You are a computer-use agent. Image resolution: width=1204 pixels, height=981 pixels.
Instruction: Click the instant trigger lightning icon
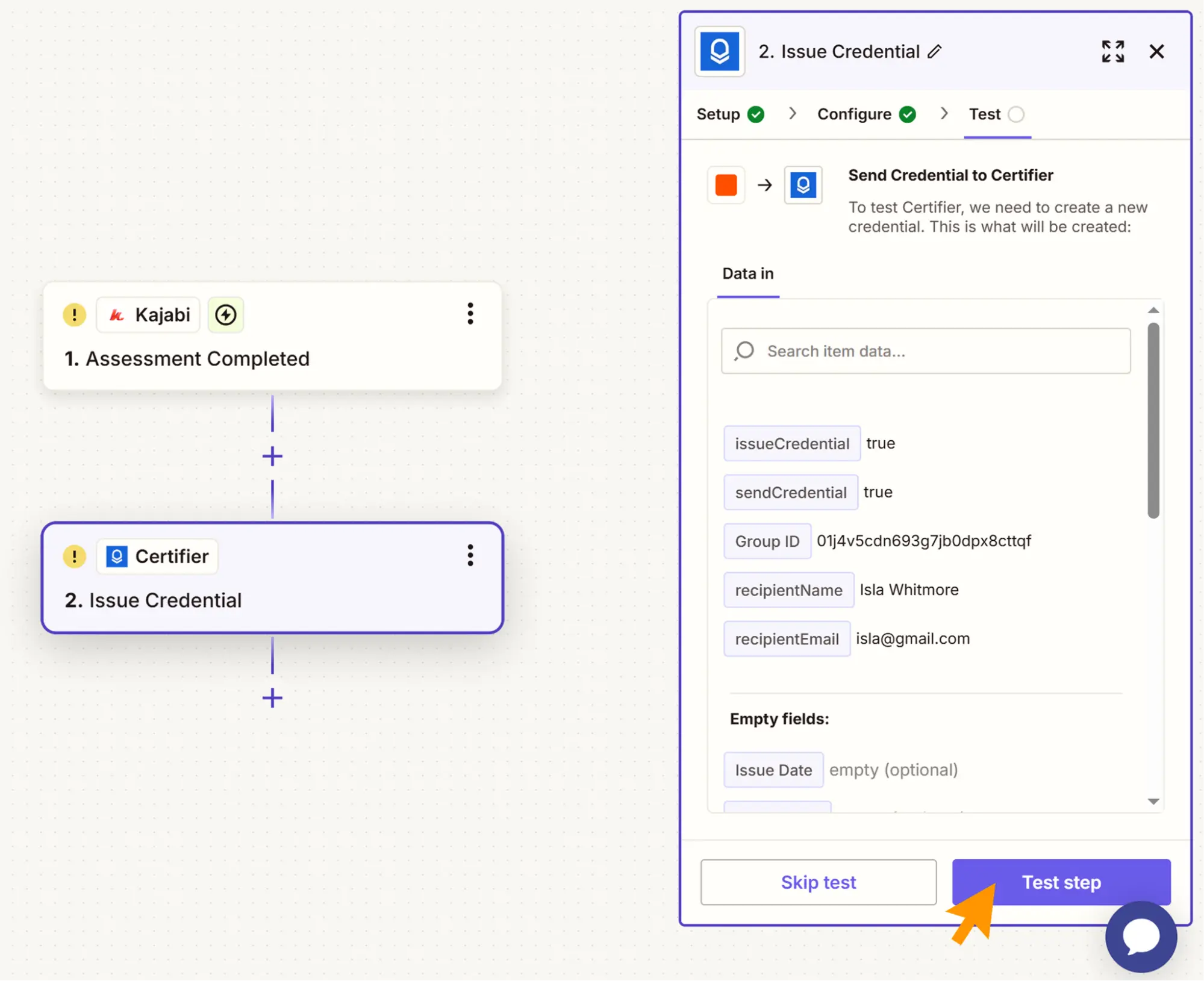(x=226, y=314)
